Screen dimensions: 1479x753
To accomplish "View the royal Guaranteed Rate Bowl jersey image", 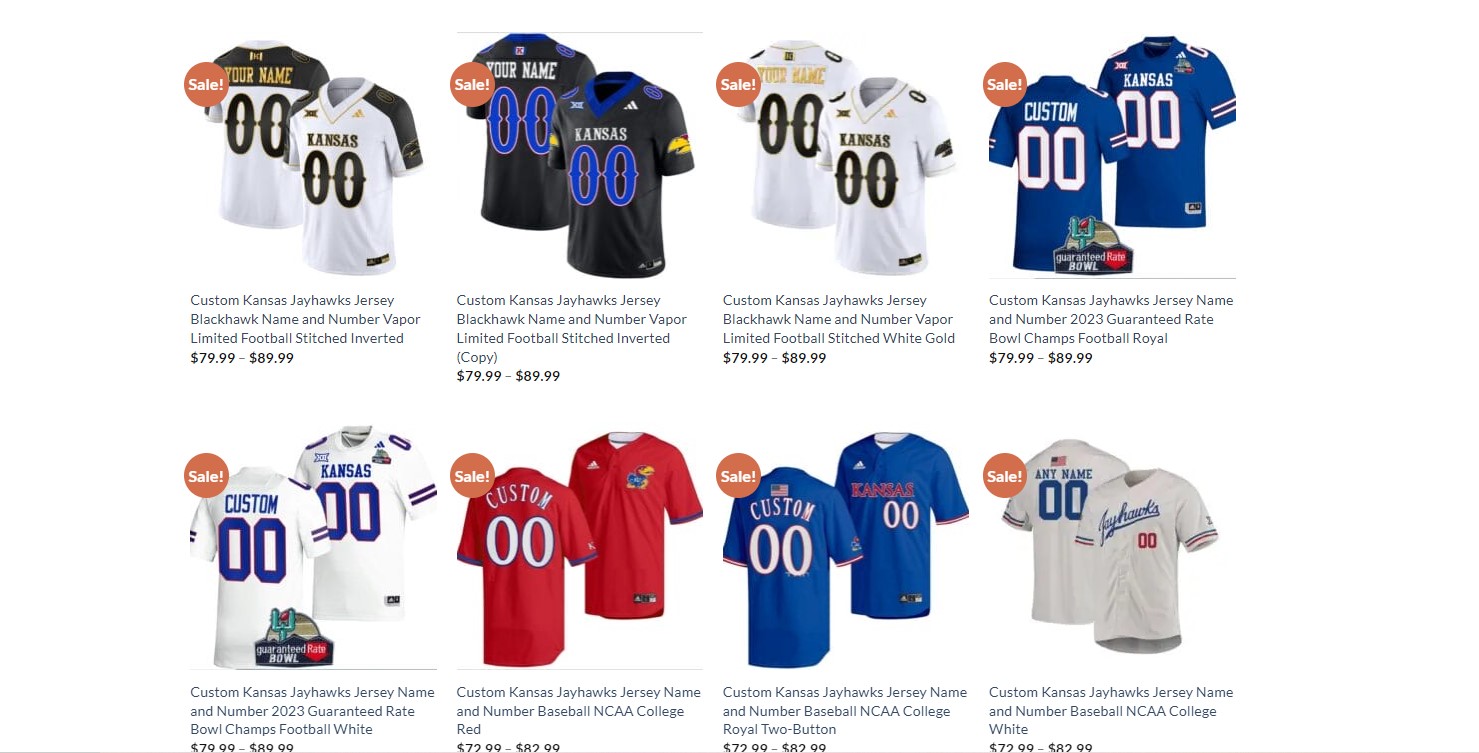I will pos(1112,156).
